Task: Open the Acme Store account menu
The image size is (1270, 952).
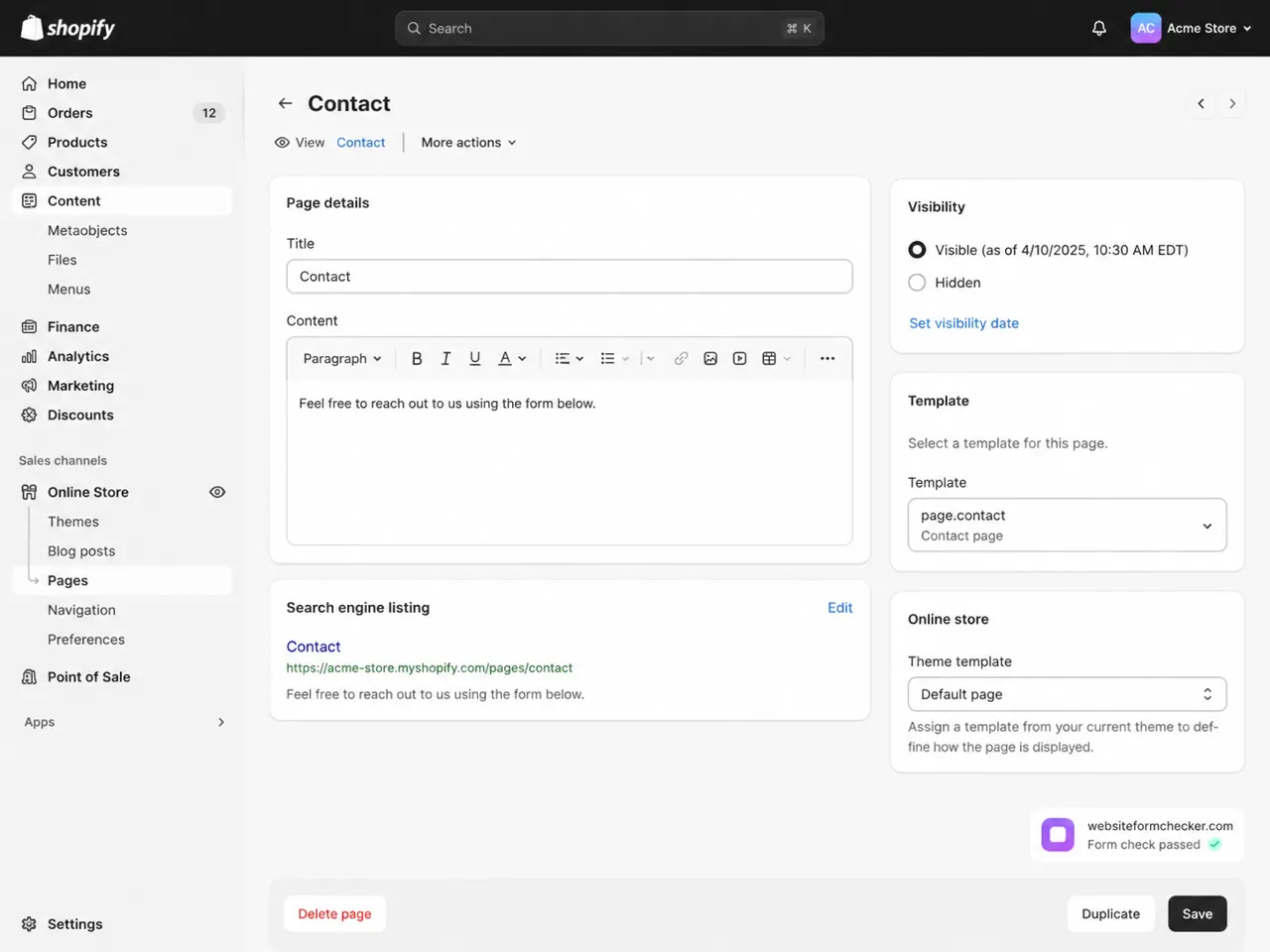Action: (x=1209, y=28)
